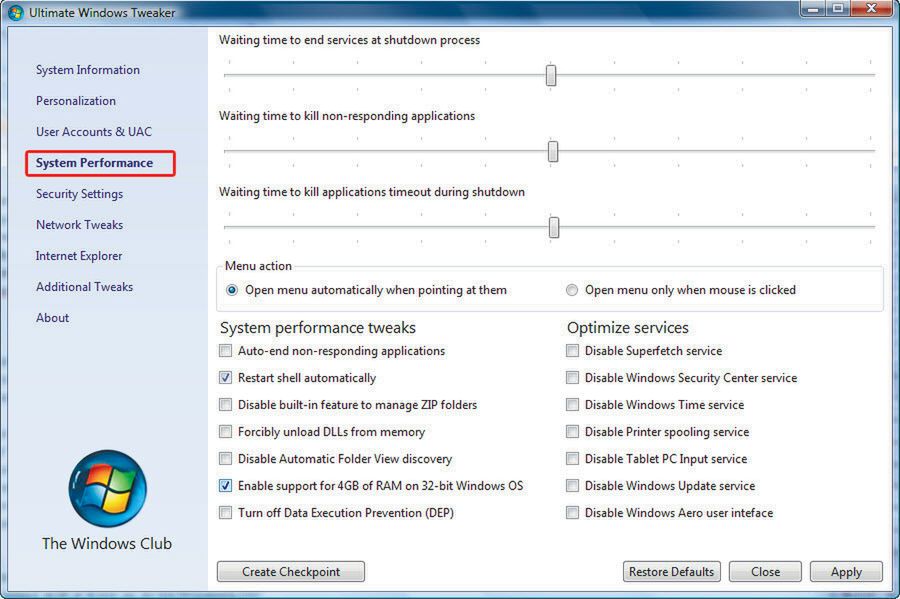Go to the Personalization section
The height and width of the screenshot is (599, 900).
click(76, 101)
